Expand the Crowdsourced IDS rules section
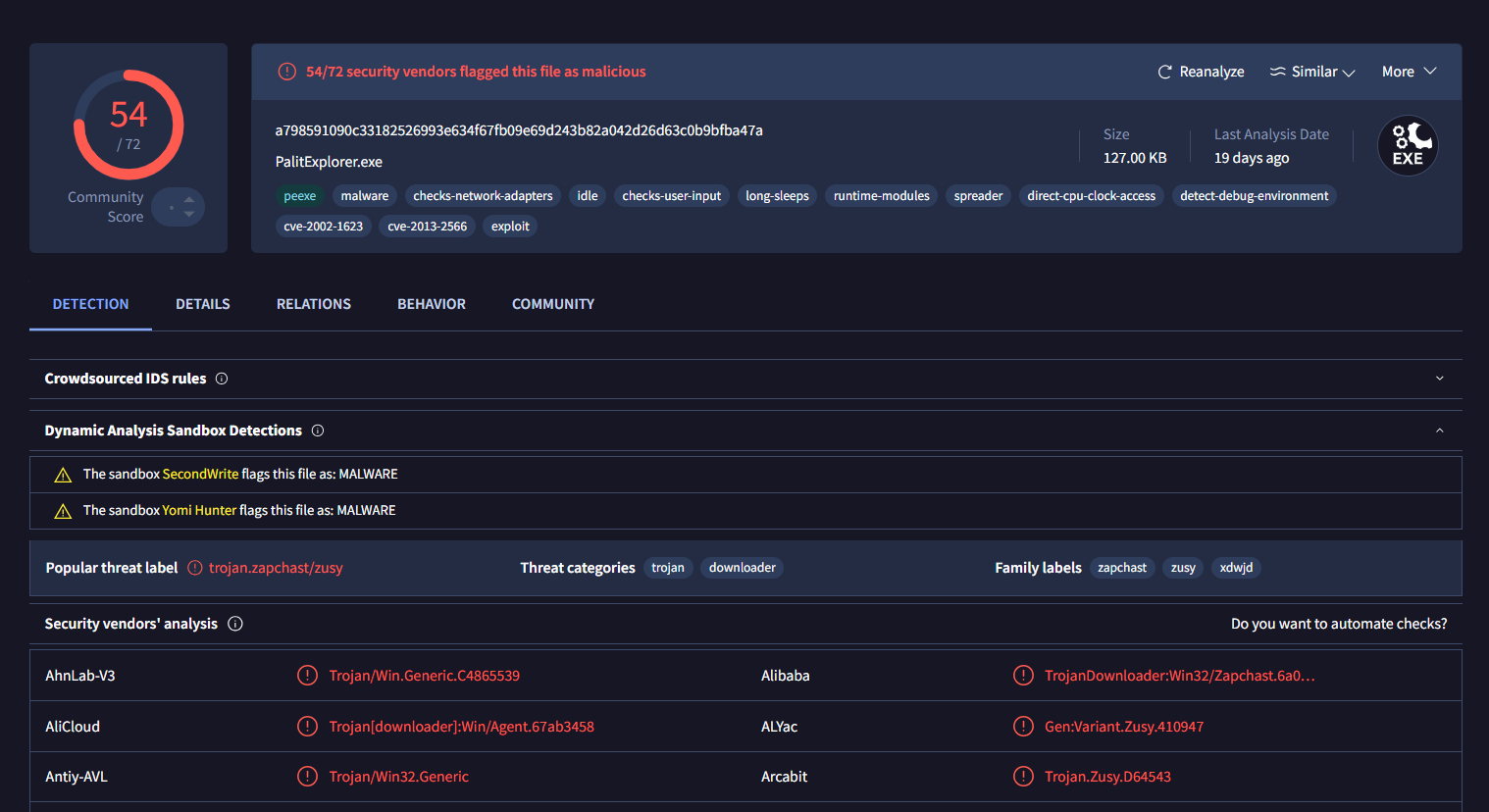1489x812 pixels. click(1439, 379)
